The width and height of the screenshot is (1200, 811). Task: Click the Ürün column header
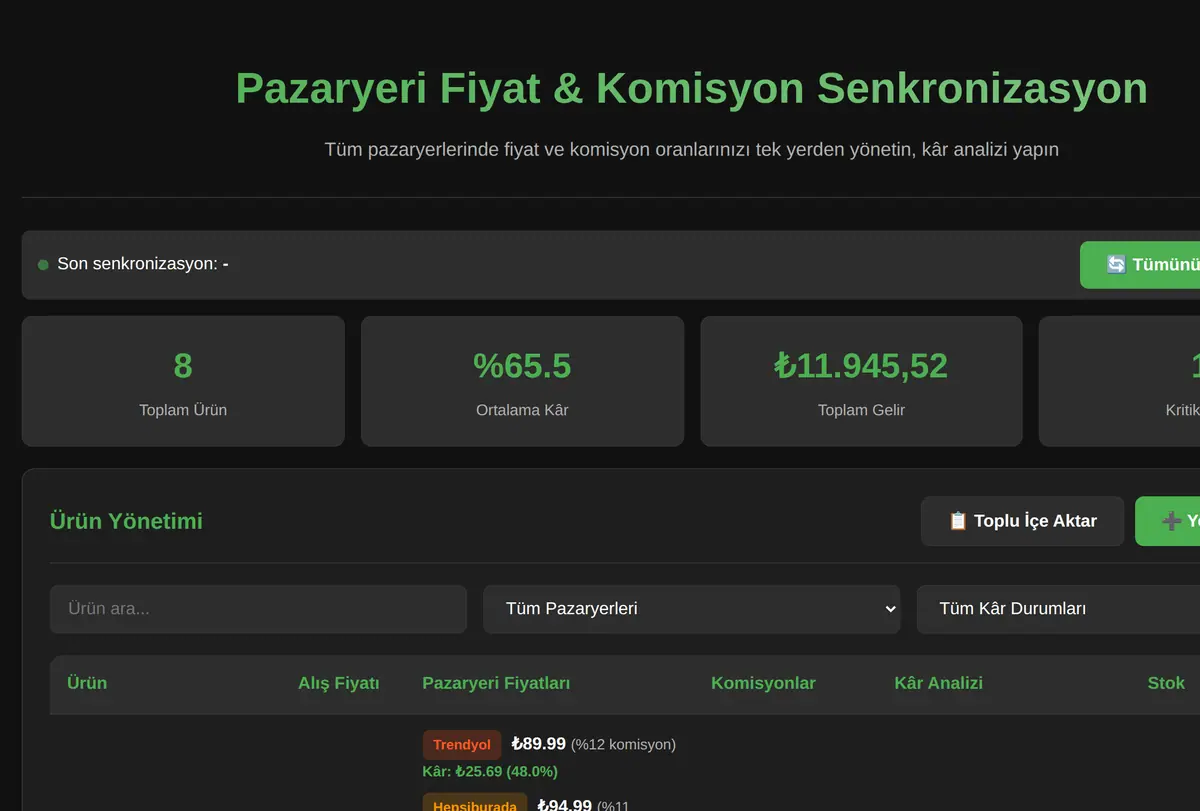[87, 683]
